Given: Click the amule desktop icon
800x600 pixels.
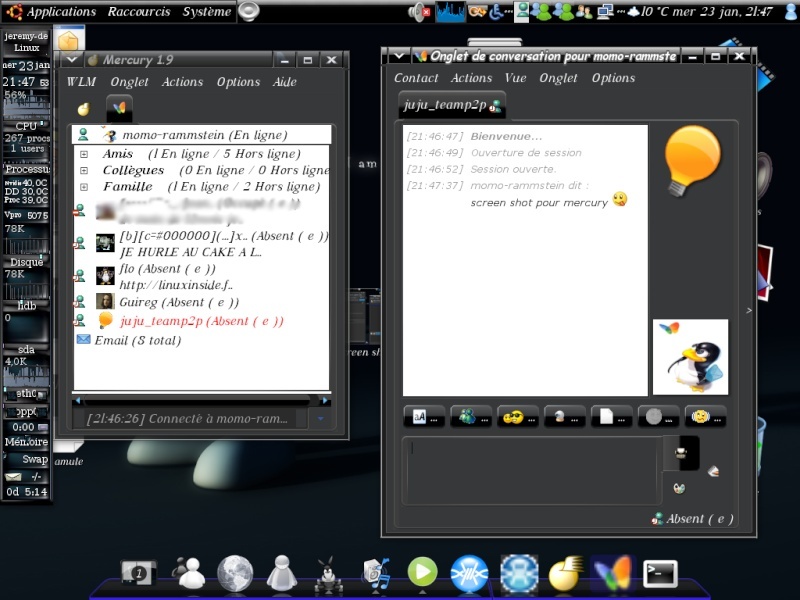Looking at the screenshot, I should (x=68, y=453).
